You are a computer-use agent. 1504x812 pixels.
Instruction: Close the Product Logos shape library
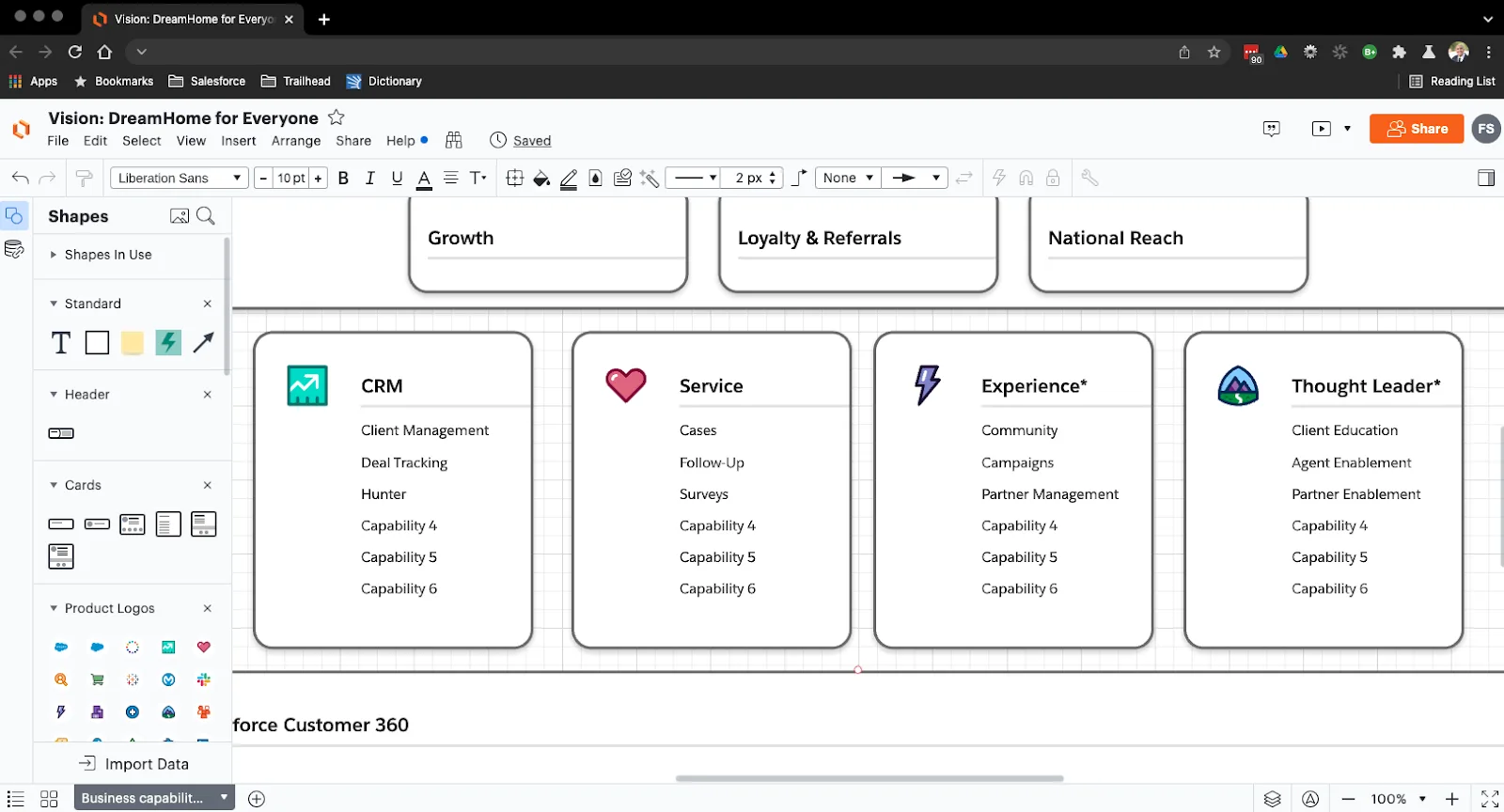pos(208,608)
